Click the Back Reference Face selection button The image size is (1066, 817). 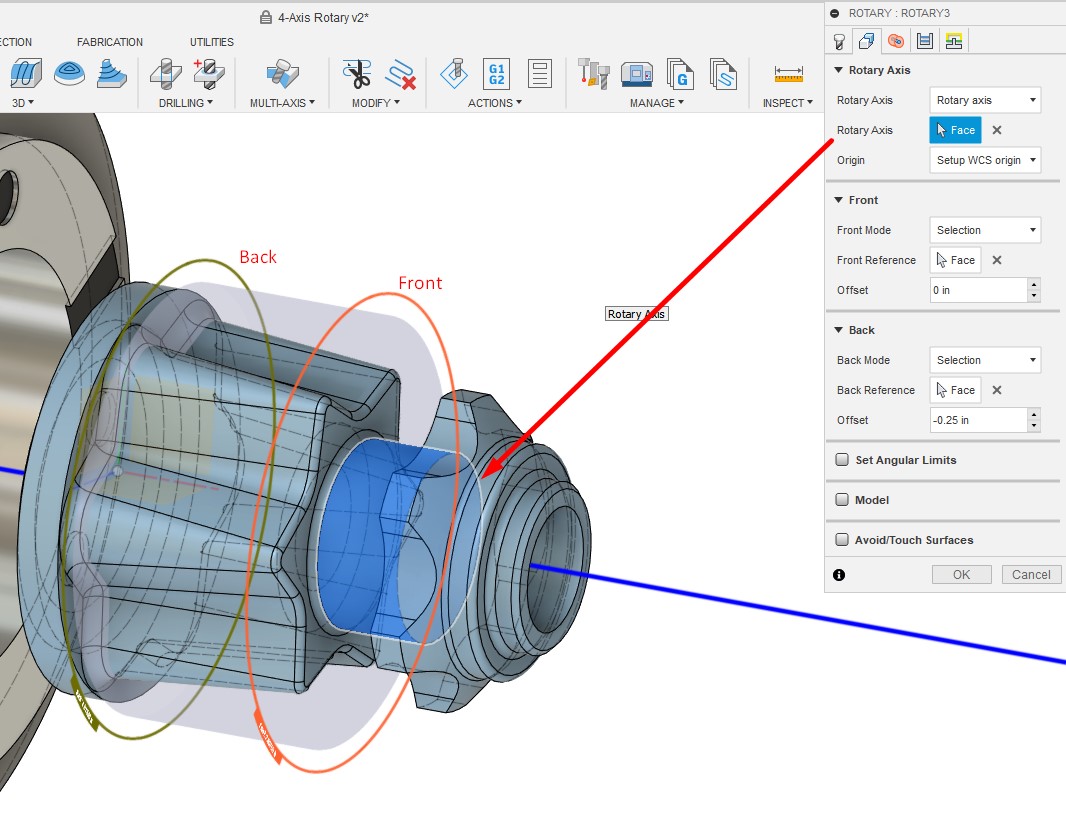coord(955,390)
